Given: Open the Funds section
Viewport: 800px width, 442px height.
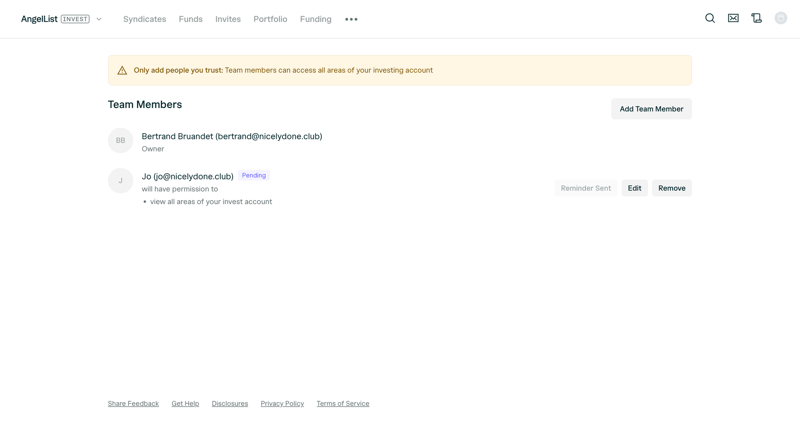Looking at the screenshot, I should [190, 19].
